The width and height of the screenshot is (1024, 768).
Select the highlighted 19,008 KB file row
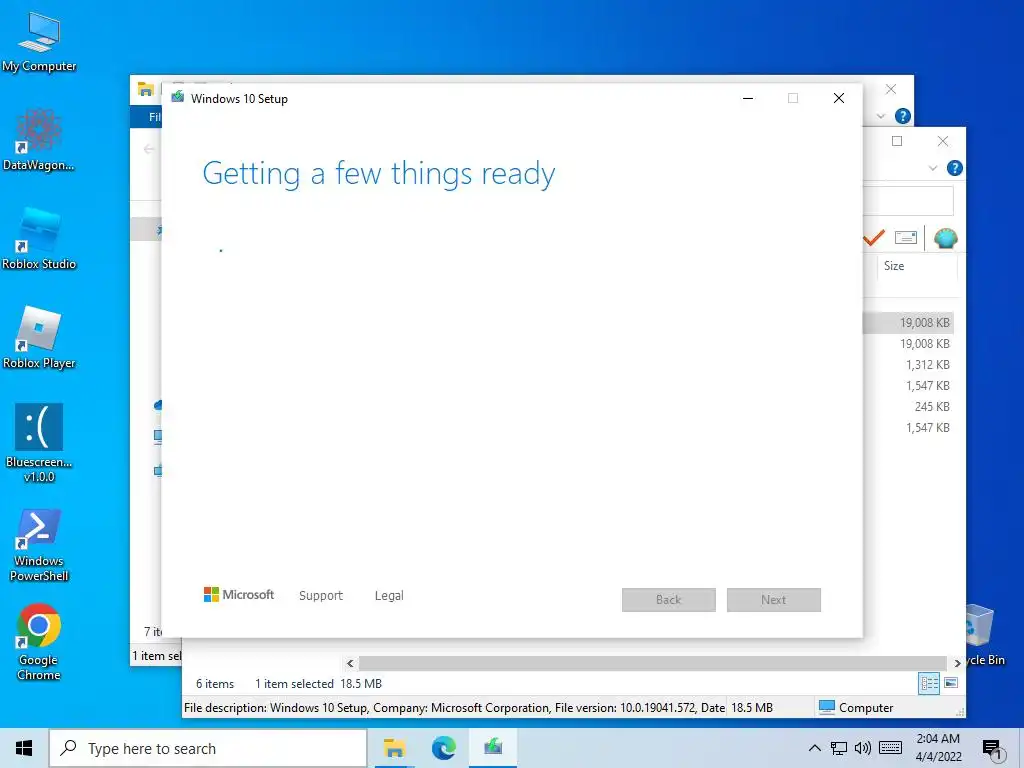(908, 323)
